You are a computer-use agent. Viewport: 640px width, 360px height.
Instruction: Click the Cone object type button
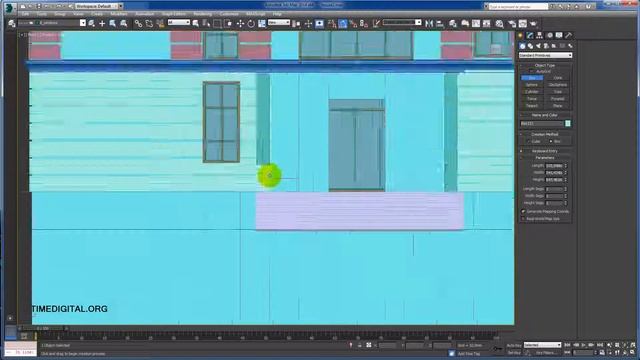click(558, 78)
